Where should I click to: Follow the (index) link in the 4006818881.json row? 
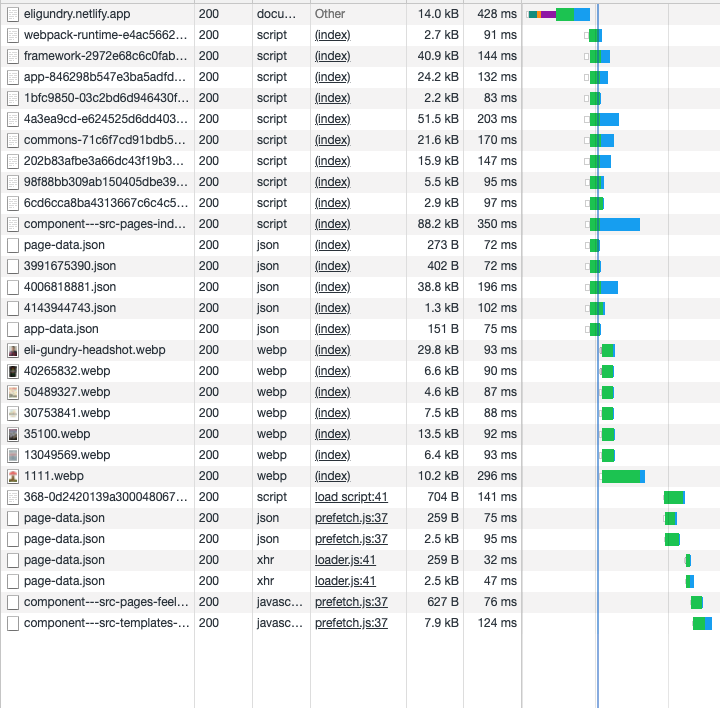tap(332, 287)
